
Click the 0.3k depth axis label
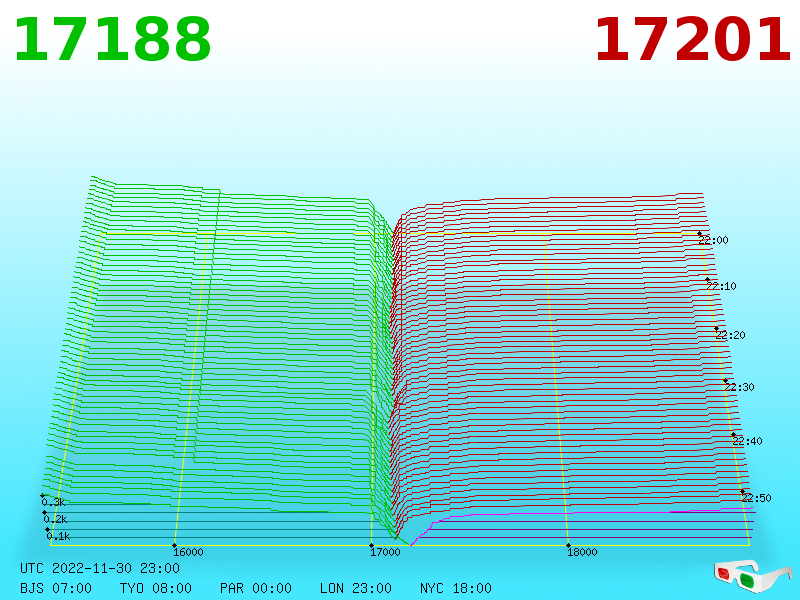pyautogui.click(x=54, y=503)
